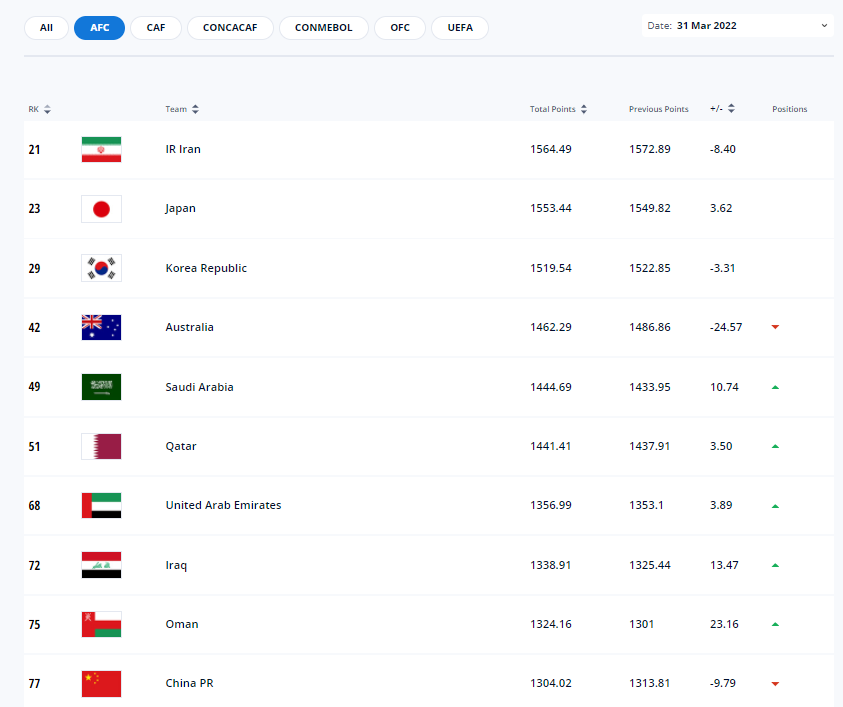This screenshot has height=707, width=843.
Task: Click the Japan flag icon
Action: (x=101, y=209)
